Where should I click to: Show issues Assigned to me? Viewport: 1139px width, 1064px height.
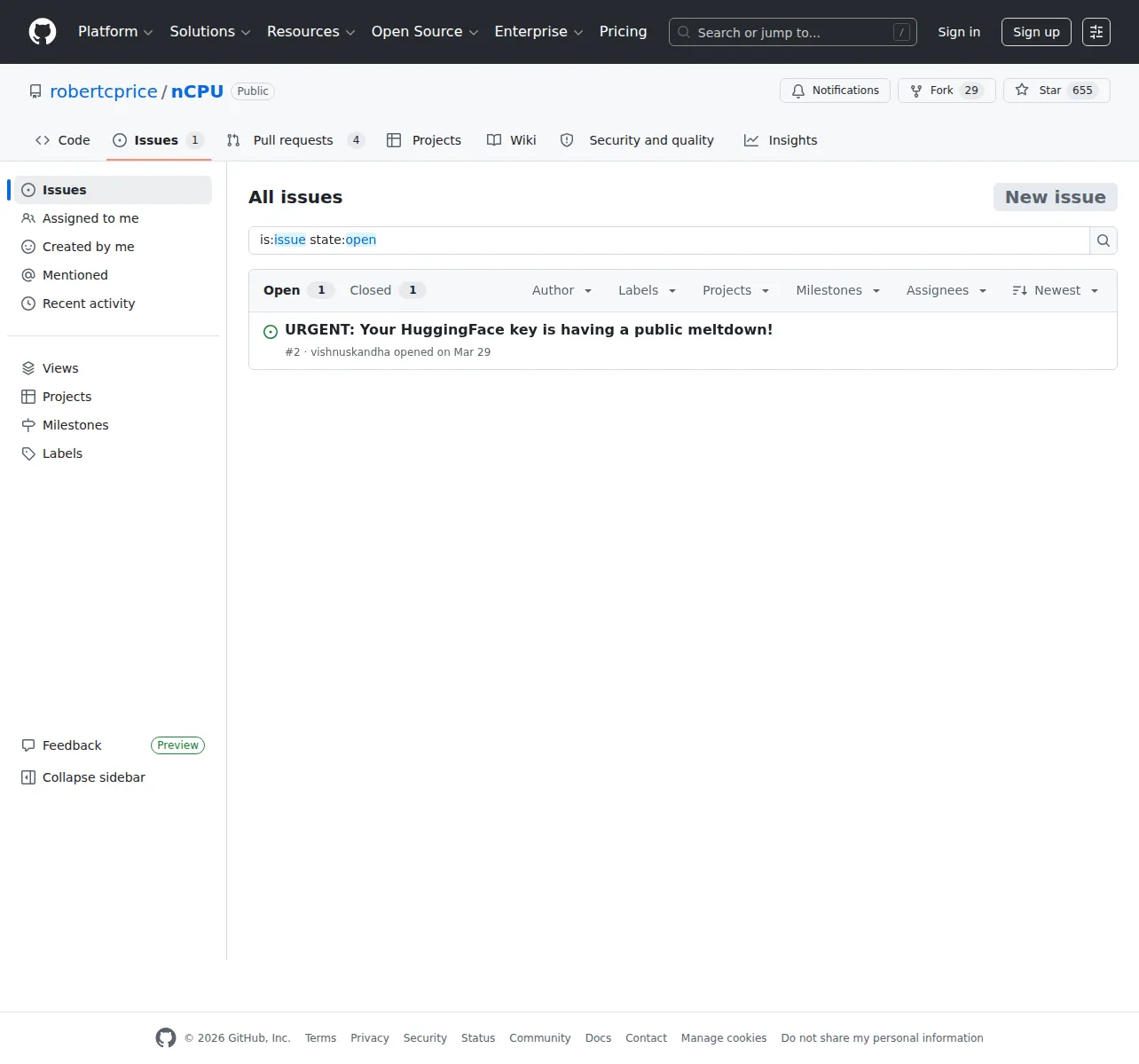(113, 218)
